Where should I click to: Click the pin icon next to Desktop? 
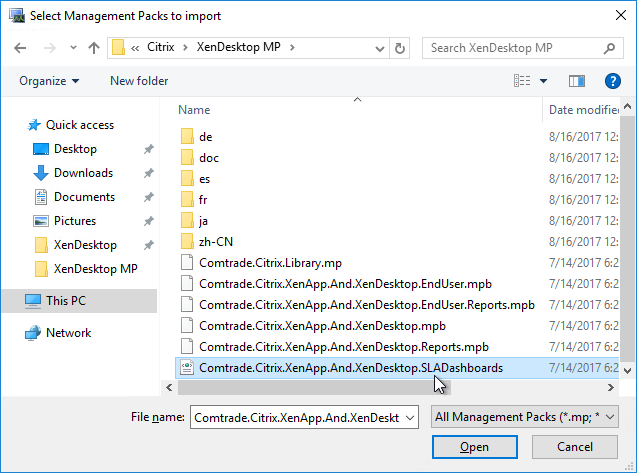[149, 149]
